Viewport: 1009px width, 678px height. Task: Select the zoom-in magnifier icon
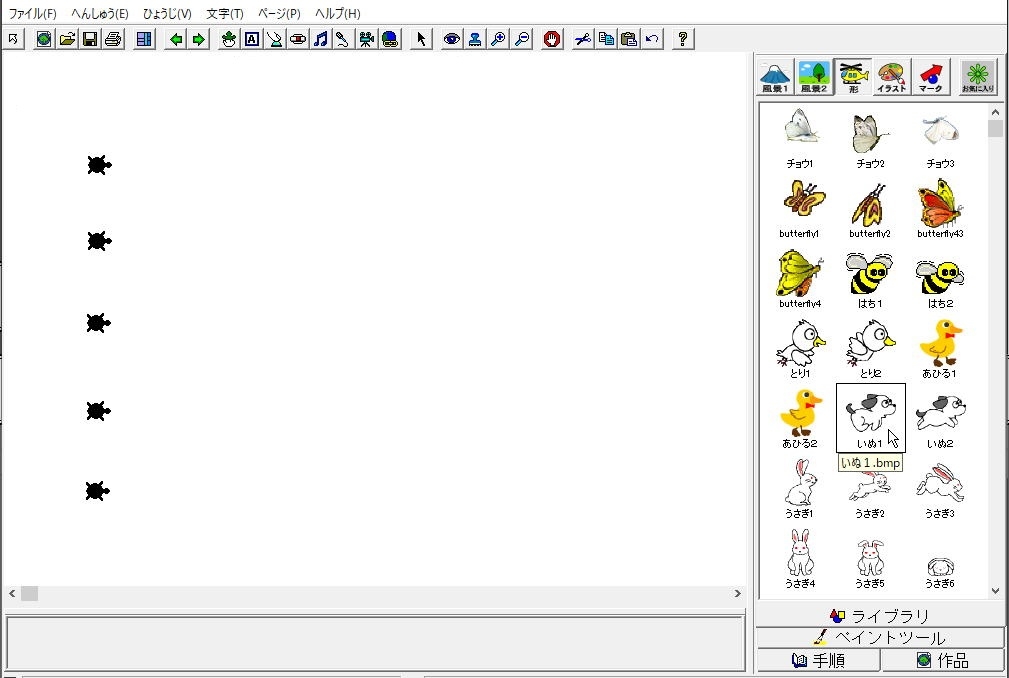point(499,39)
